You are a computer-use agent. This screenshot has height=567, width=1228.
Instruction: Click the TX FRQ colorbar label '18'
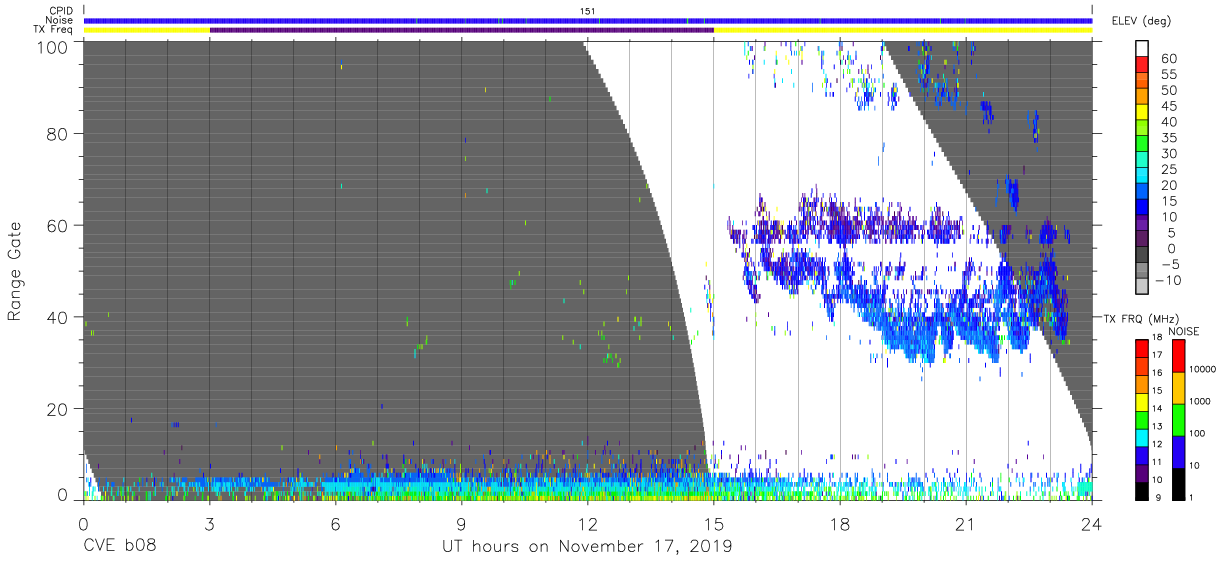pyautogui.click(x=1156, y=338)
